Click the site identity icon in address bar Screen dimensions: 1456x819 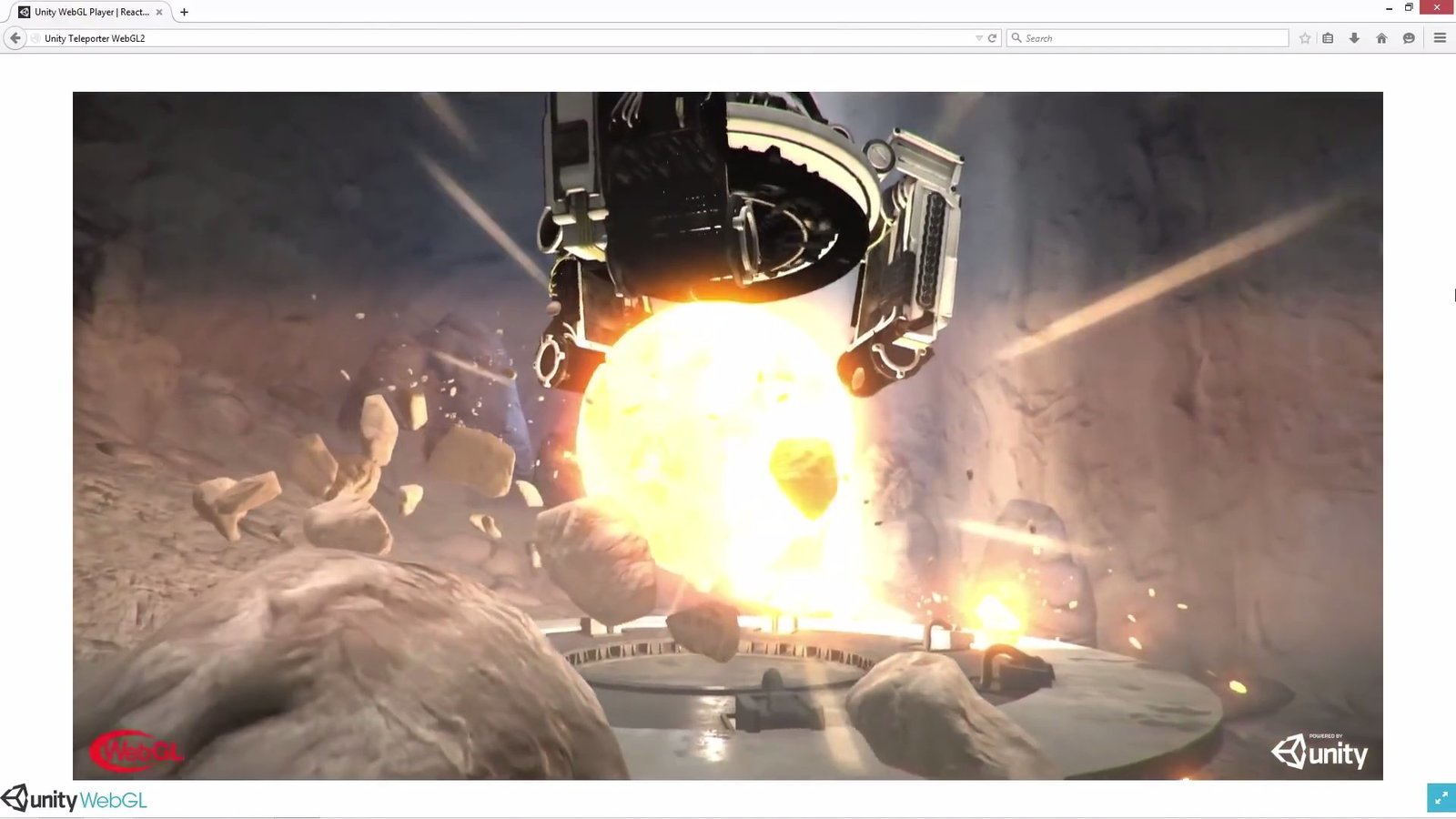pyautogui.click(x=35, y=38)
